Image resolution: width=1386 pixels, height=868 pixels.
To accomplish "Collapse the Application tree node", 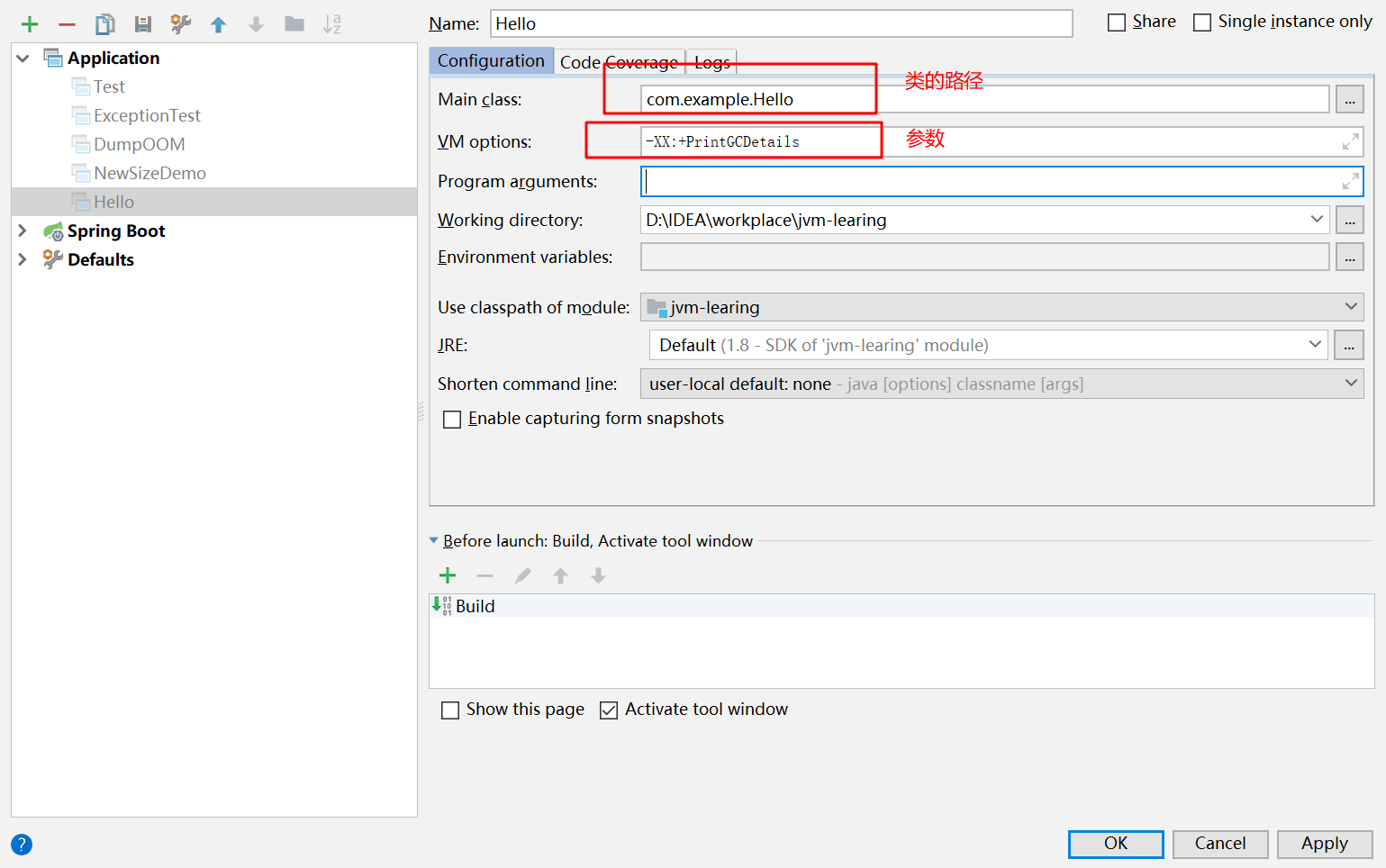I will click(23, 59).
